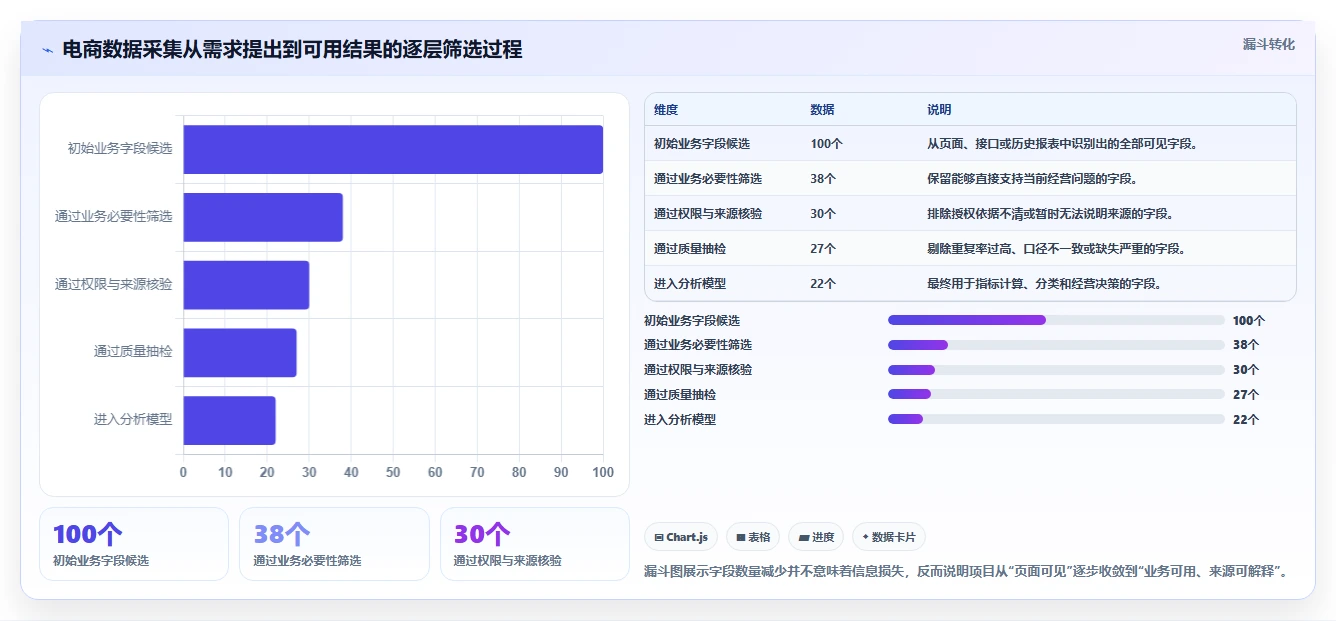Click the 进入分析模型 progress bar showing 22个
This screenshot has width=1336, height=621.
(1056, 419)
